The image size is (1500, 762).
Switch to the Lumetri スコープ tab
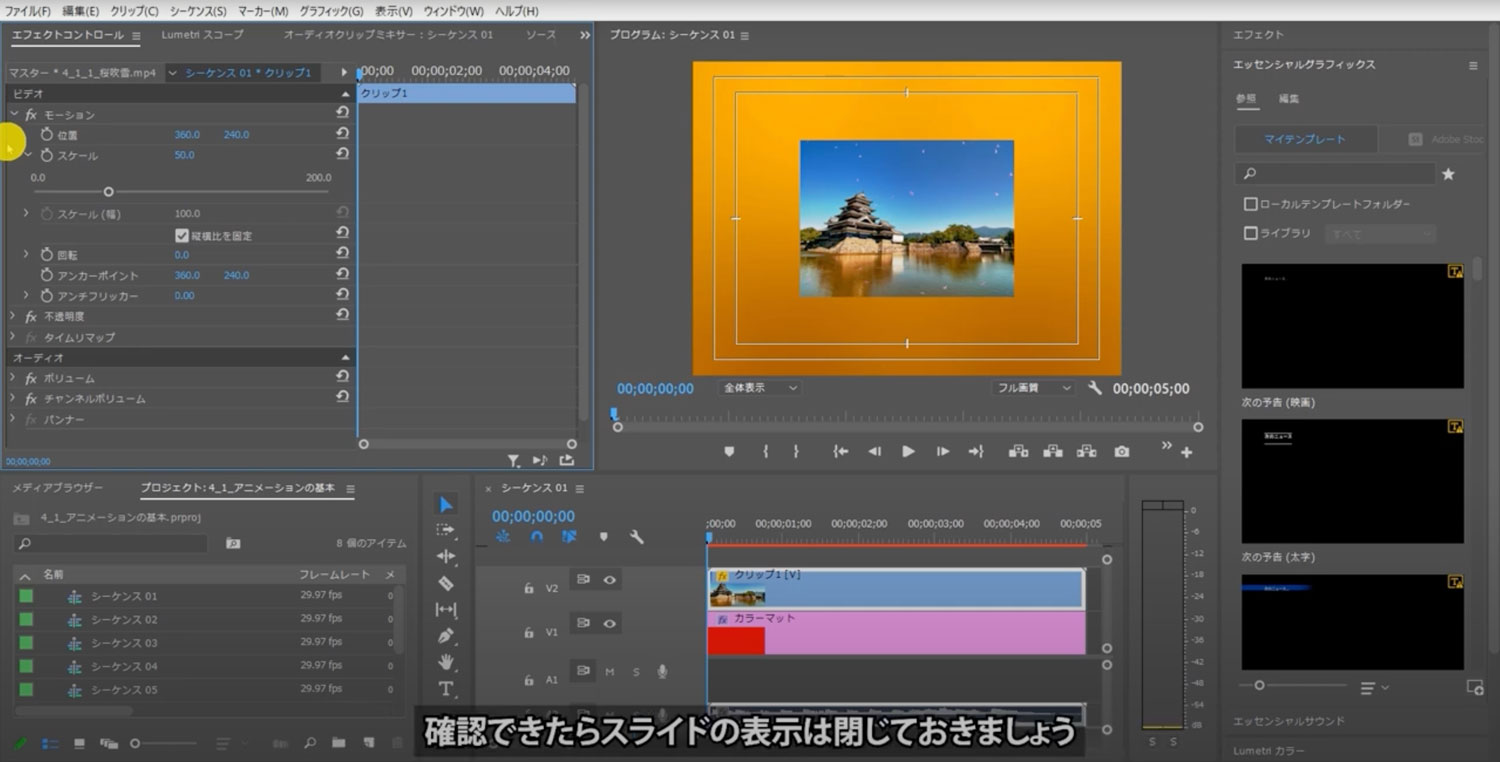pyautogui.click(x=203, y=35)
